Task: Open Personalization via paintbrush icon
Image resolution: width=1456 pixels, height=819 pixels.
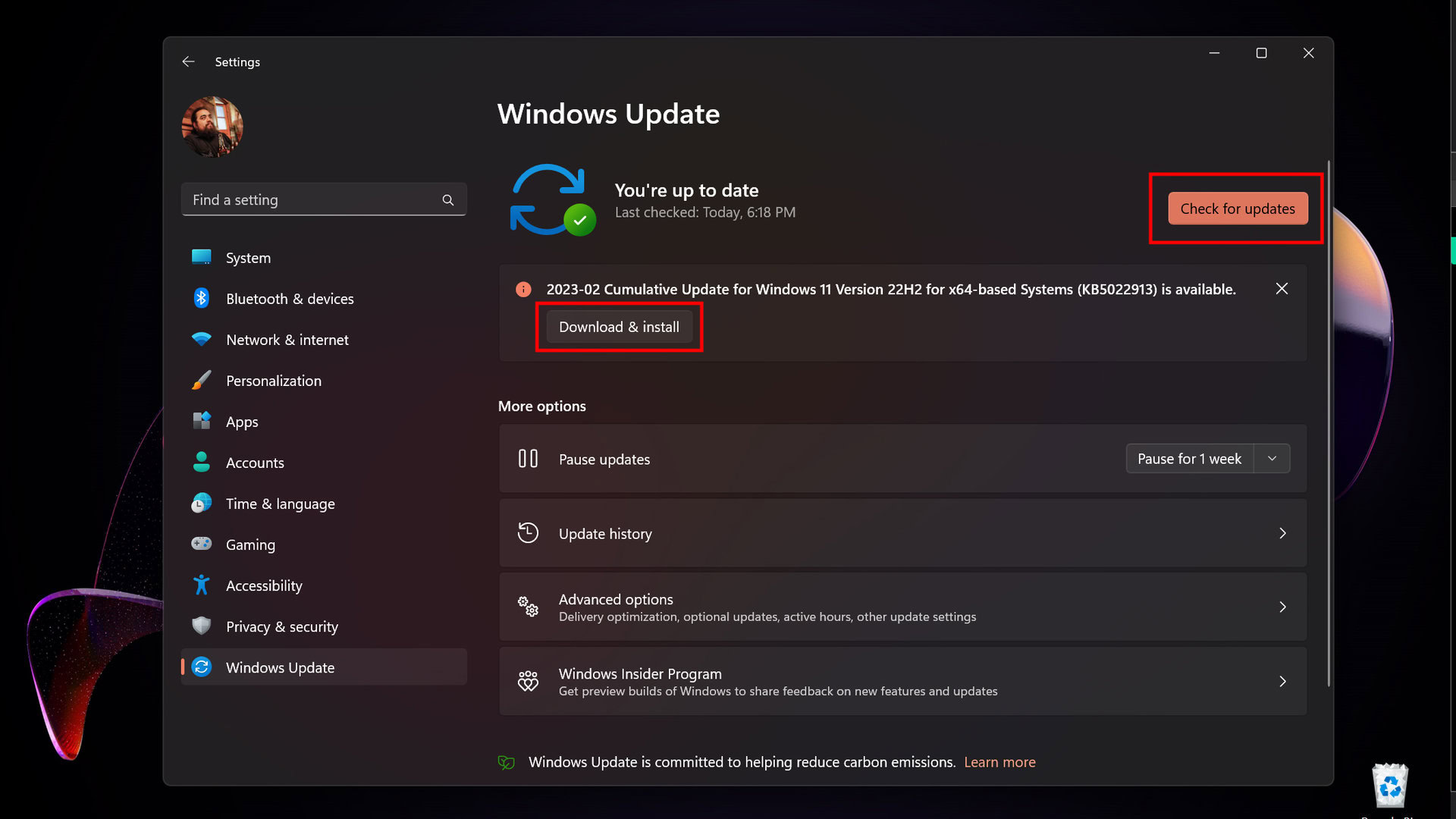Action: tap(202, 381)
